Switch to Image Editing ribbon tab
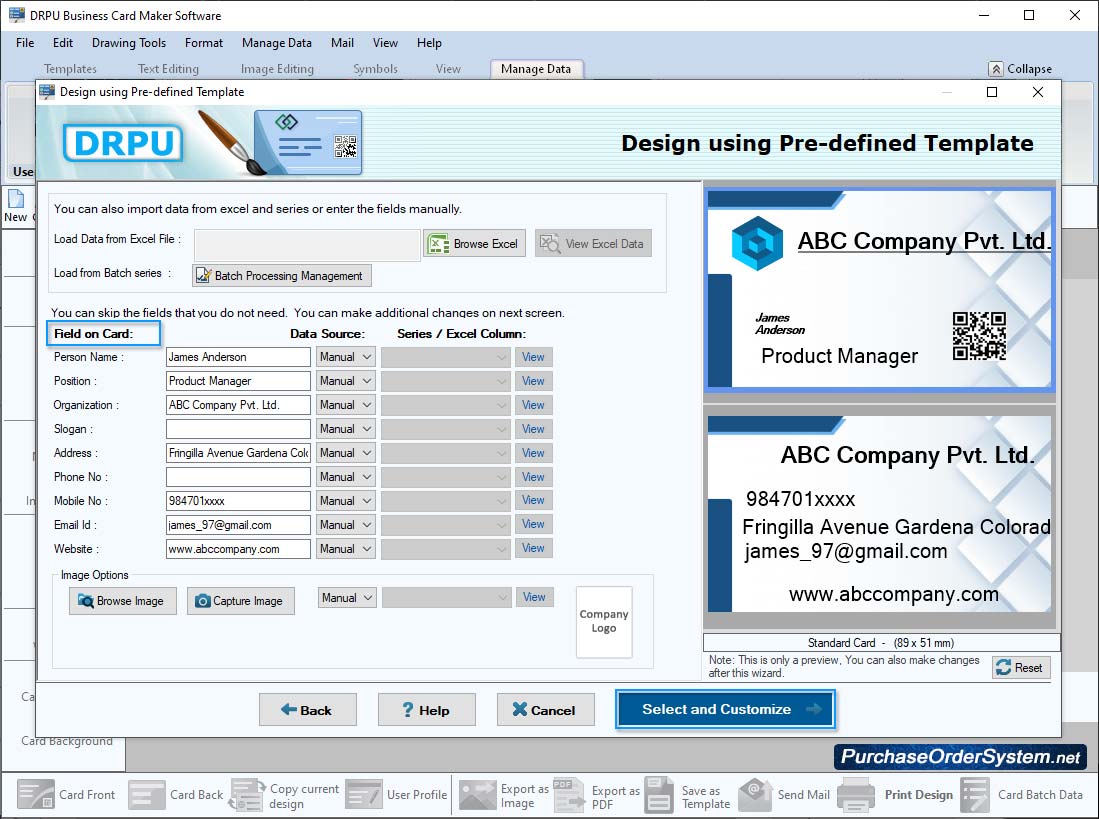Image resolution: width=1099 pixels, height=819 pixels. click(277, 69)
